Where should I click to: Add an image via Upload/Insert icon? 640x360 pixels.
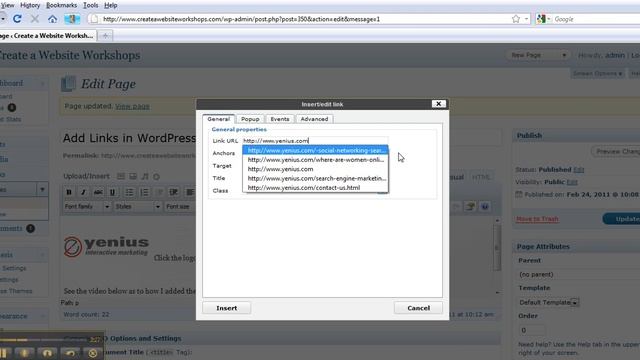[121, 176]
